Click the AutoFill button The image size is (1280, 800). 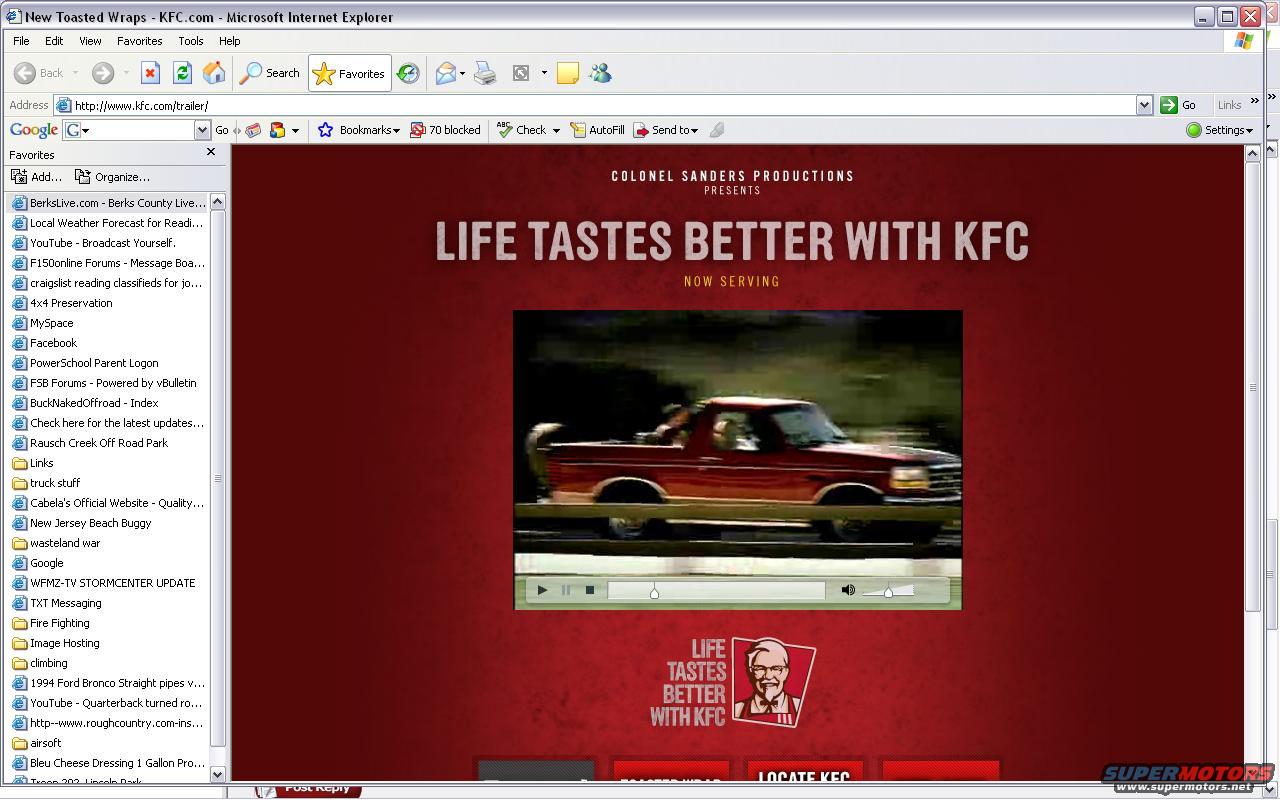pyautogui.click(x=597, y=130)
